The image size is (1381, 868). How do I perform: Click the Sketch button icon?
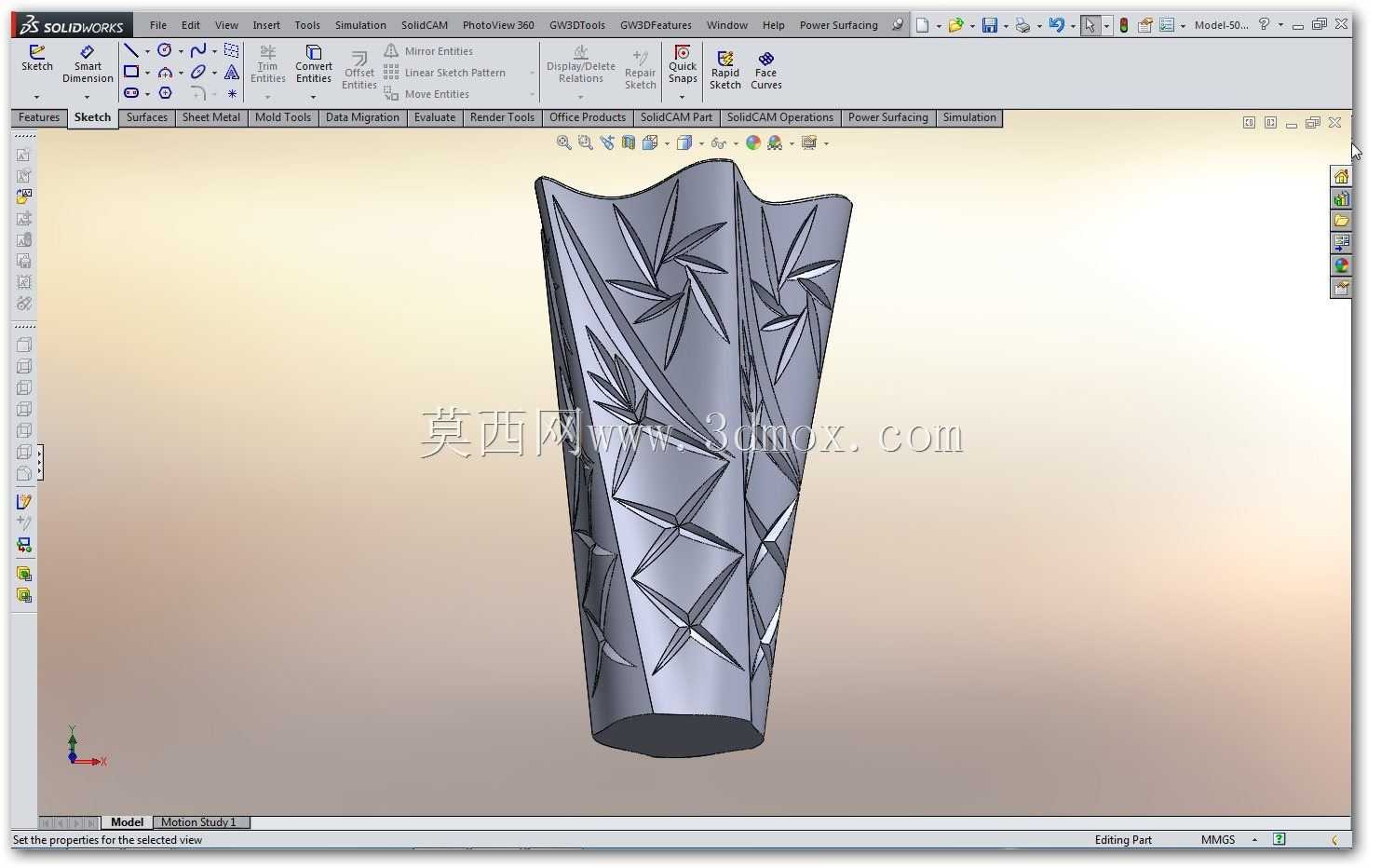tap(37, 51)
